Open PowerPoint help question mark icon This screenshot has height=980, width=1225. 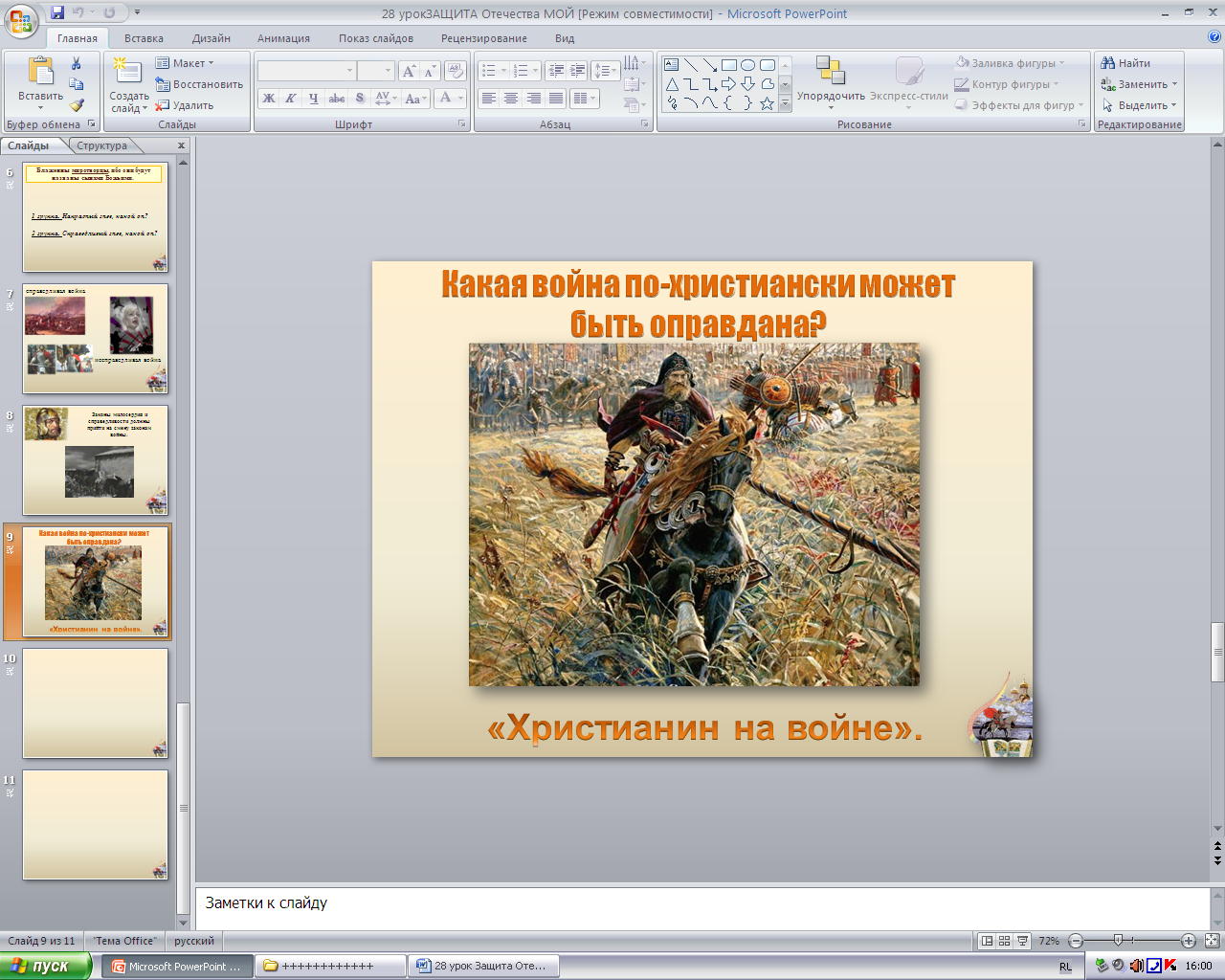[x=1214, y=38]
